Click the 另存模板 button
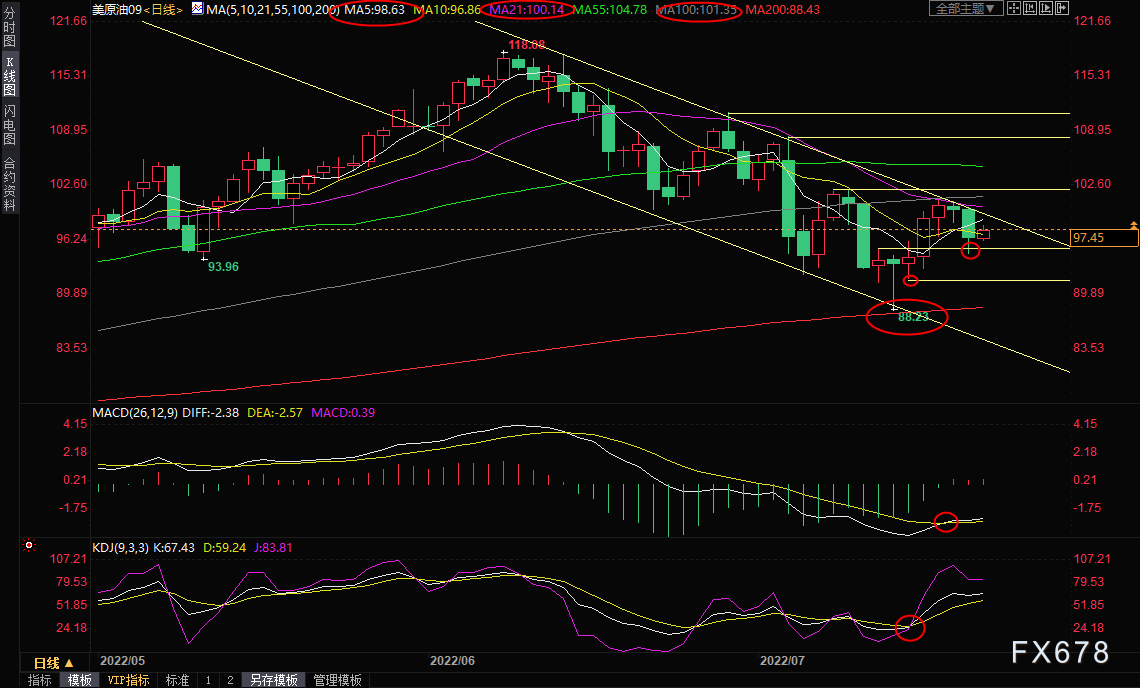This screenshot has width=1140, height=688. click(273, 680)
